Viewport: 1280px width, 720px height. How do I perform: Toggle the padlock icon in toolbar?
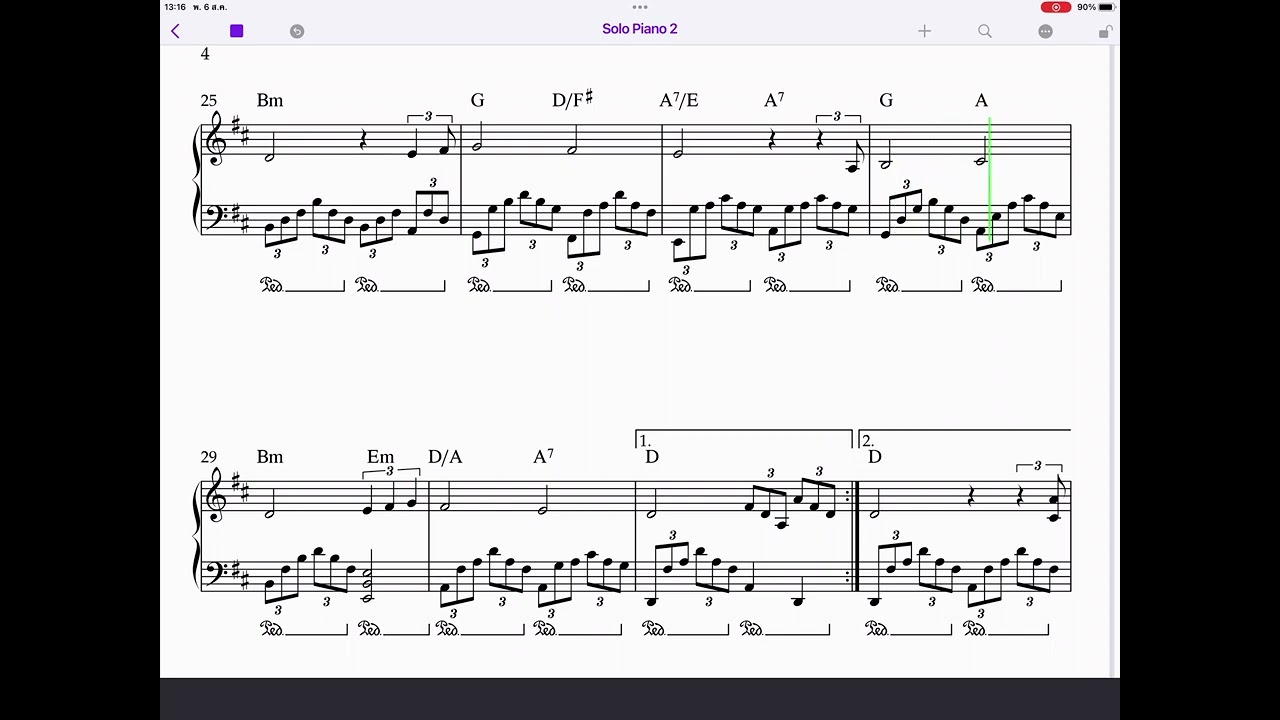coord(1104,31)
